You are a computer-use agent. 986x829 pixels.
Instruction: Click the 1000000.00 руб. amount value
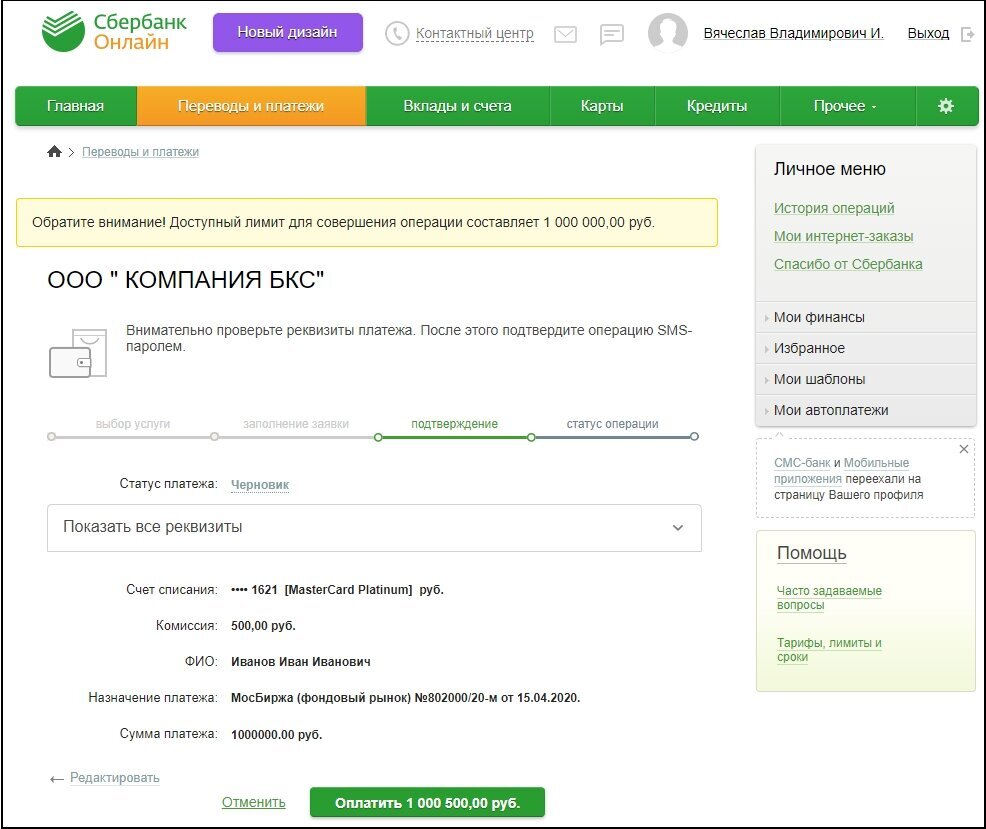(277, 735)
